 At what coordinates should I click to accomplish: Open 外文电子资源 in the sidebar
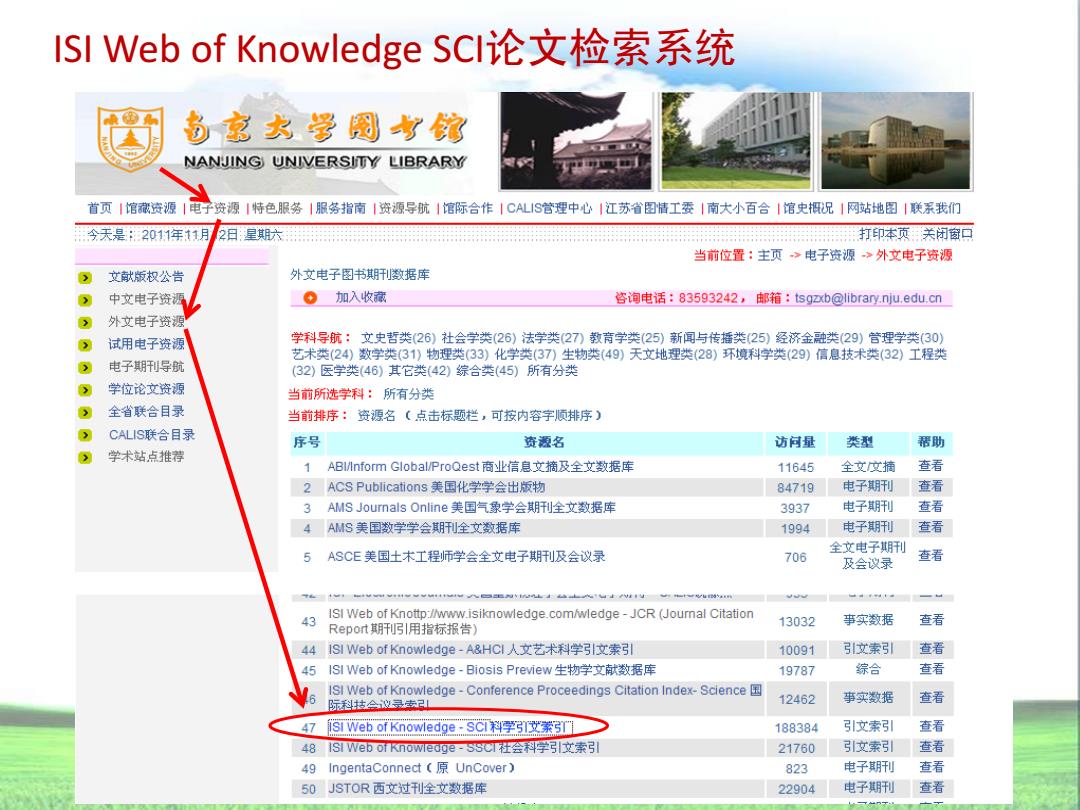tap(146, 322)
